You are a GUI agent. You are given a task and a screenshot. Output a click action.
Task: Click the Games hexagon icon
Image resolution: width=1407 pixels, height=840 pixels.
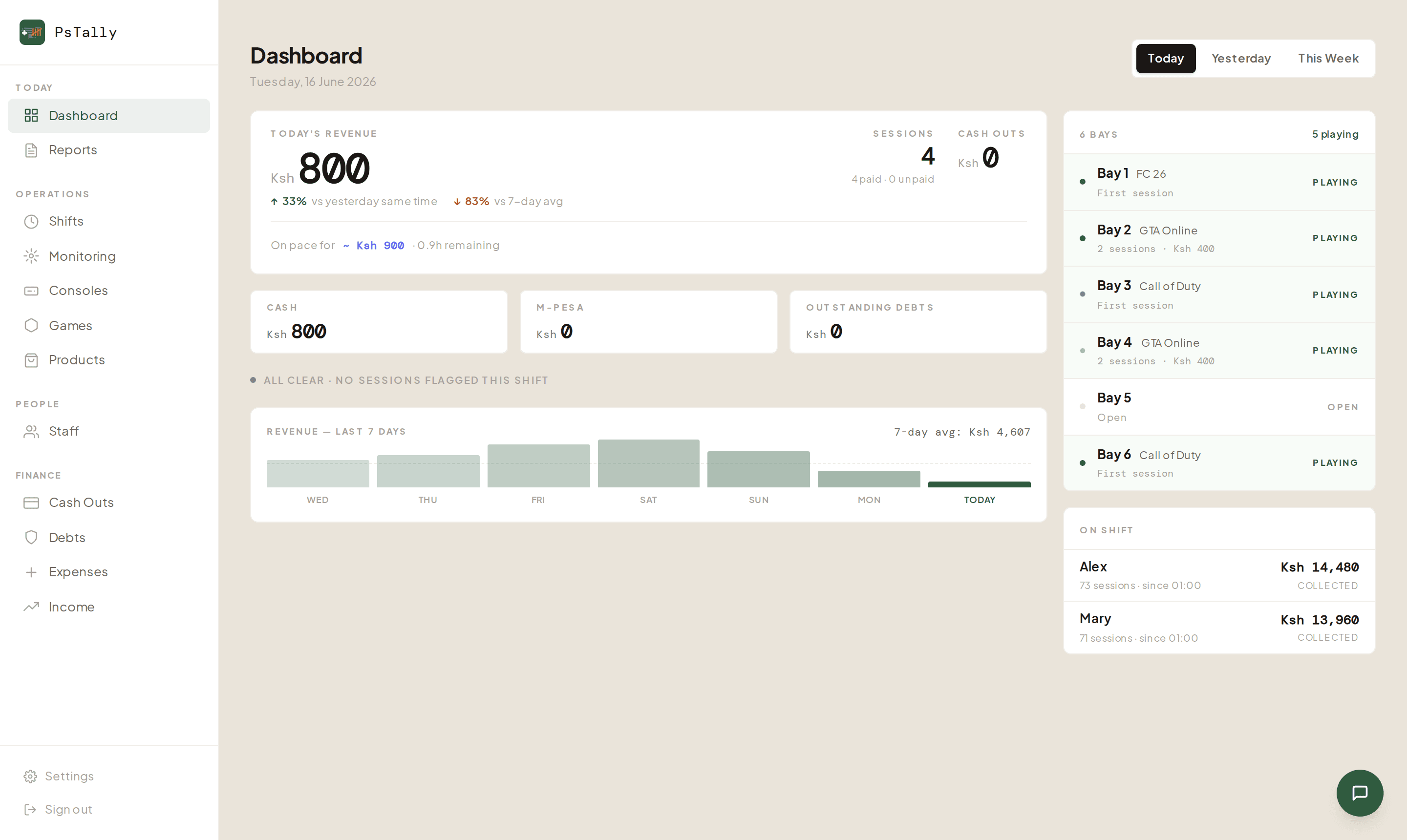point(31,325)
